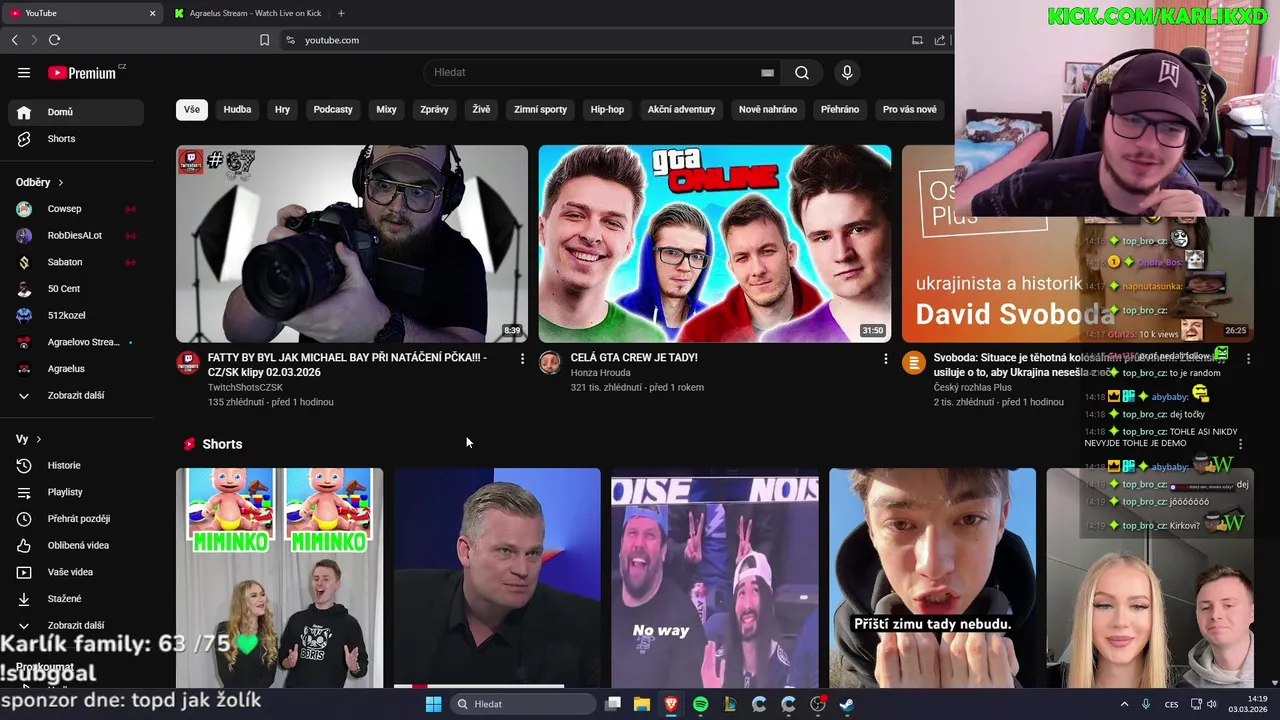
Task: Open Oblíbená videa liked videos
Action: tap(76, 545)
